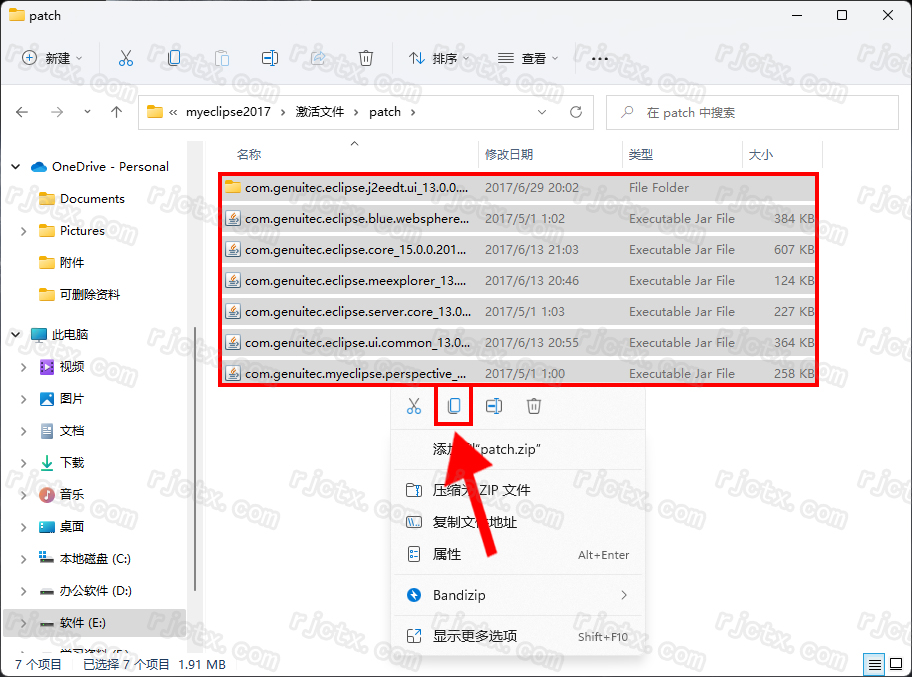Switch to large thumbnails view toggle
This screenshot has width=912, height=677.
click(895, 664)
